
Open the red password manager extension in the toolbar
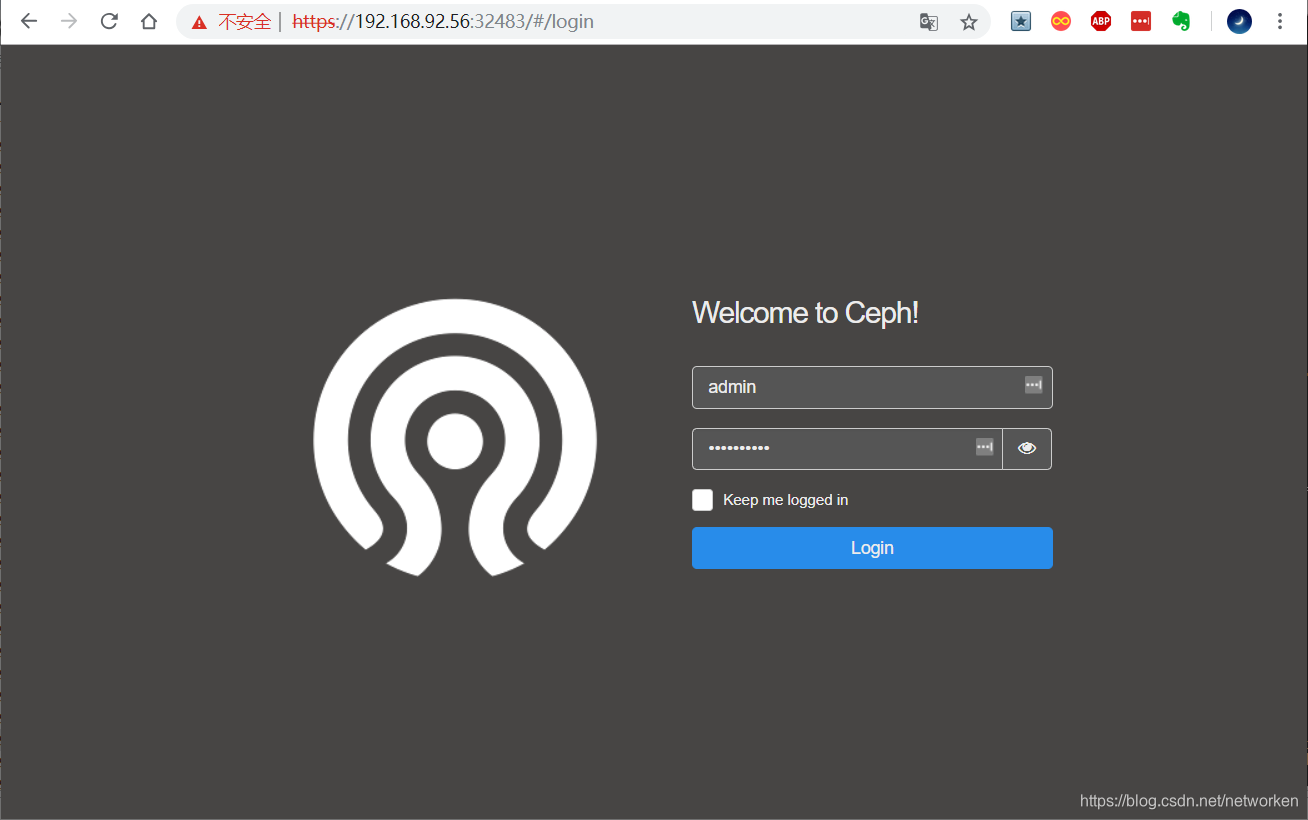click(x=1141, y=21)
